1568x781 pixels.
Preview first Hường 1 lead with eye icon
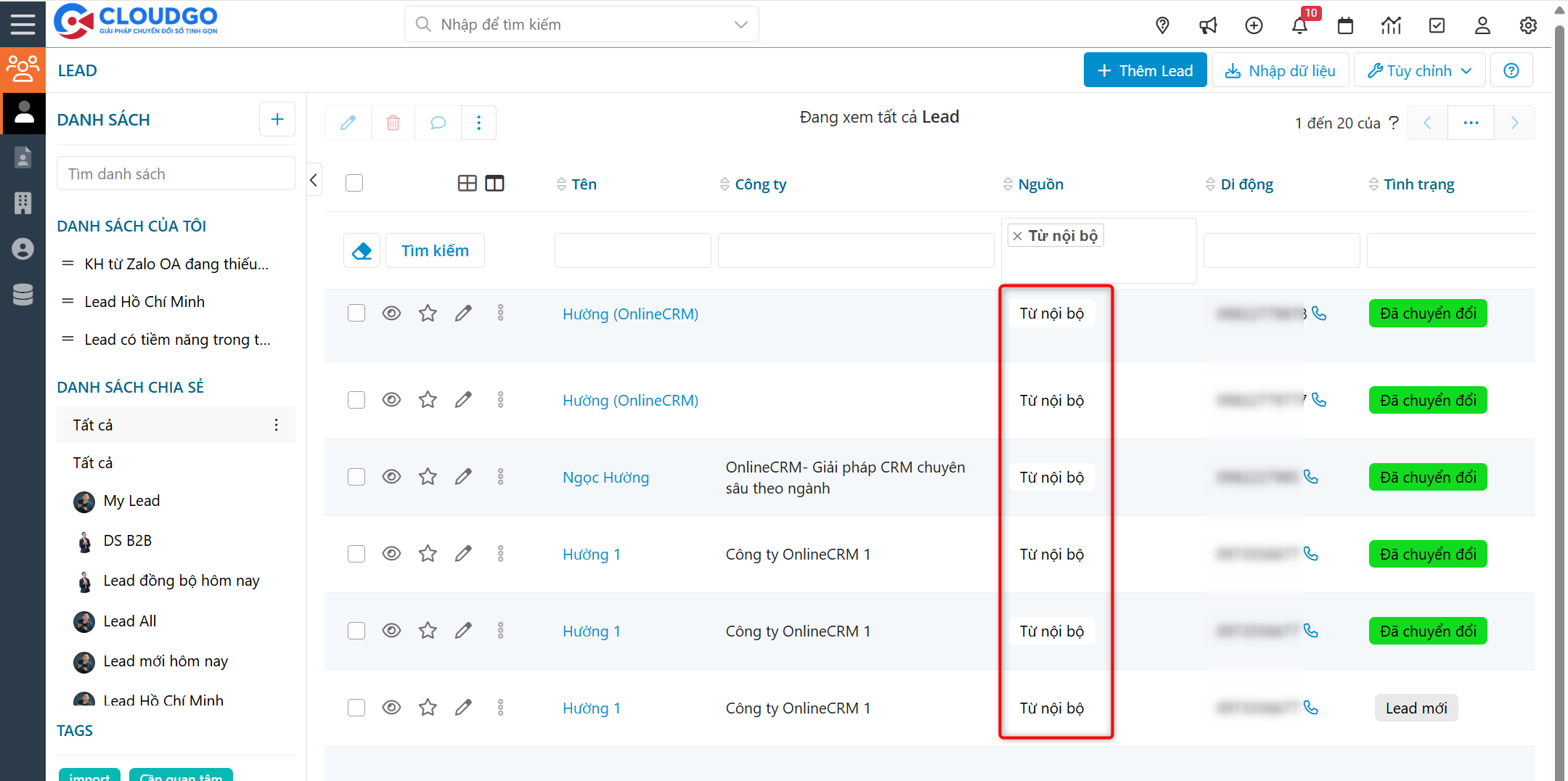point(391,554)
